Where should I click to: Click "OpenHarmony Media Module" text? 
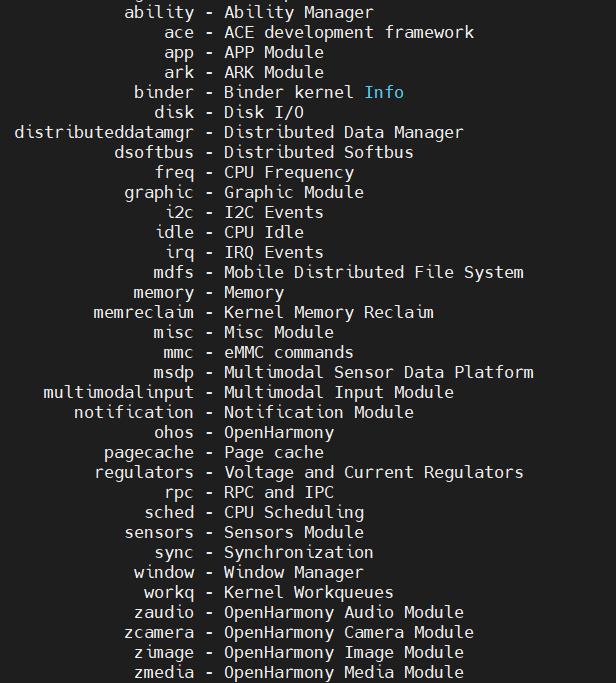click(x=344, y=672)
